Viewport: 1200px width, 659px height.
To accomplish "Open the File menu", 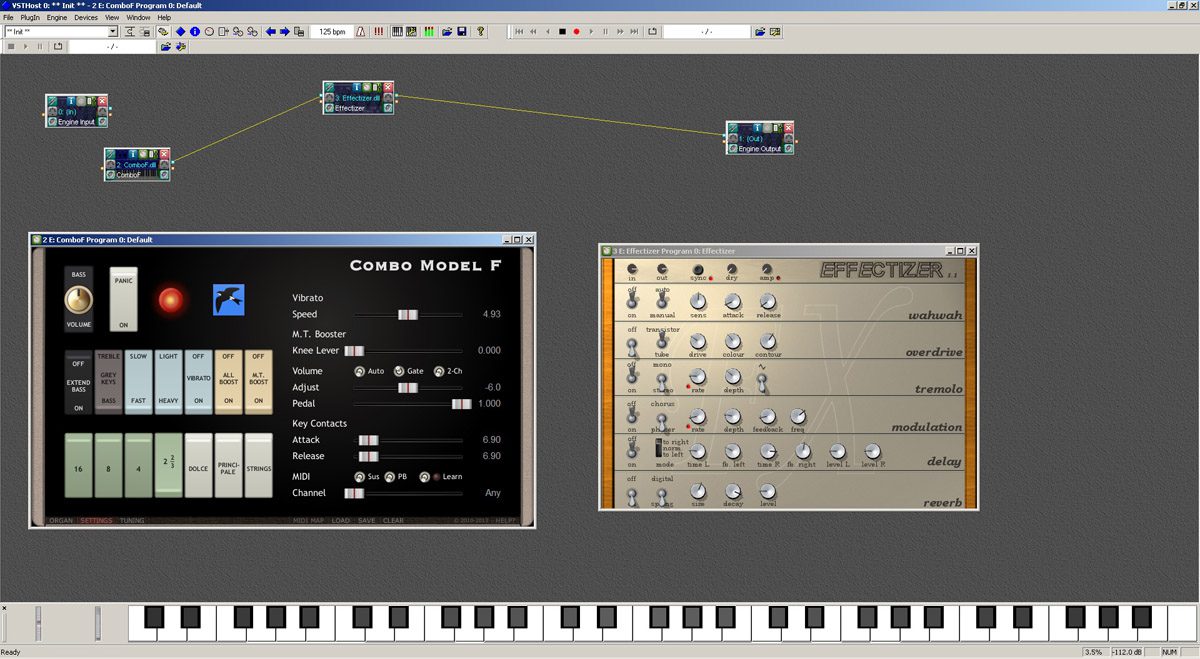I will pyautogui.click(x=9, y=18).
